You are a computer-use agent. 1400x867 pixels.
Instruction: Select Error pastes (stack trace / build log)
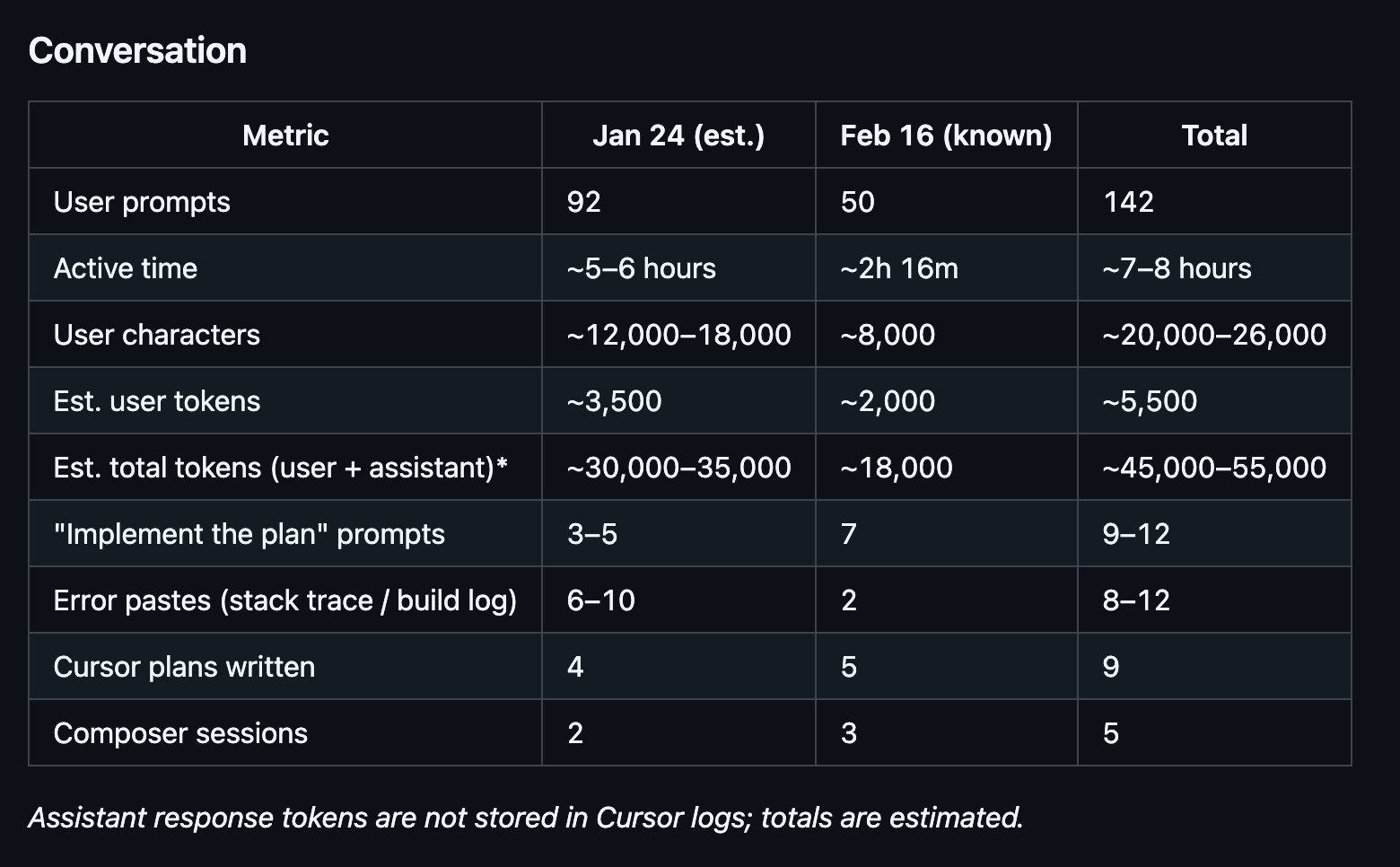pos(285,600)
